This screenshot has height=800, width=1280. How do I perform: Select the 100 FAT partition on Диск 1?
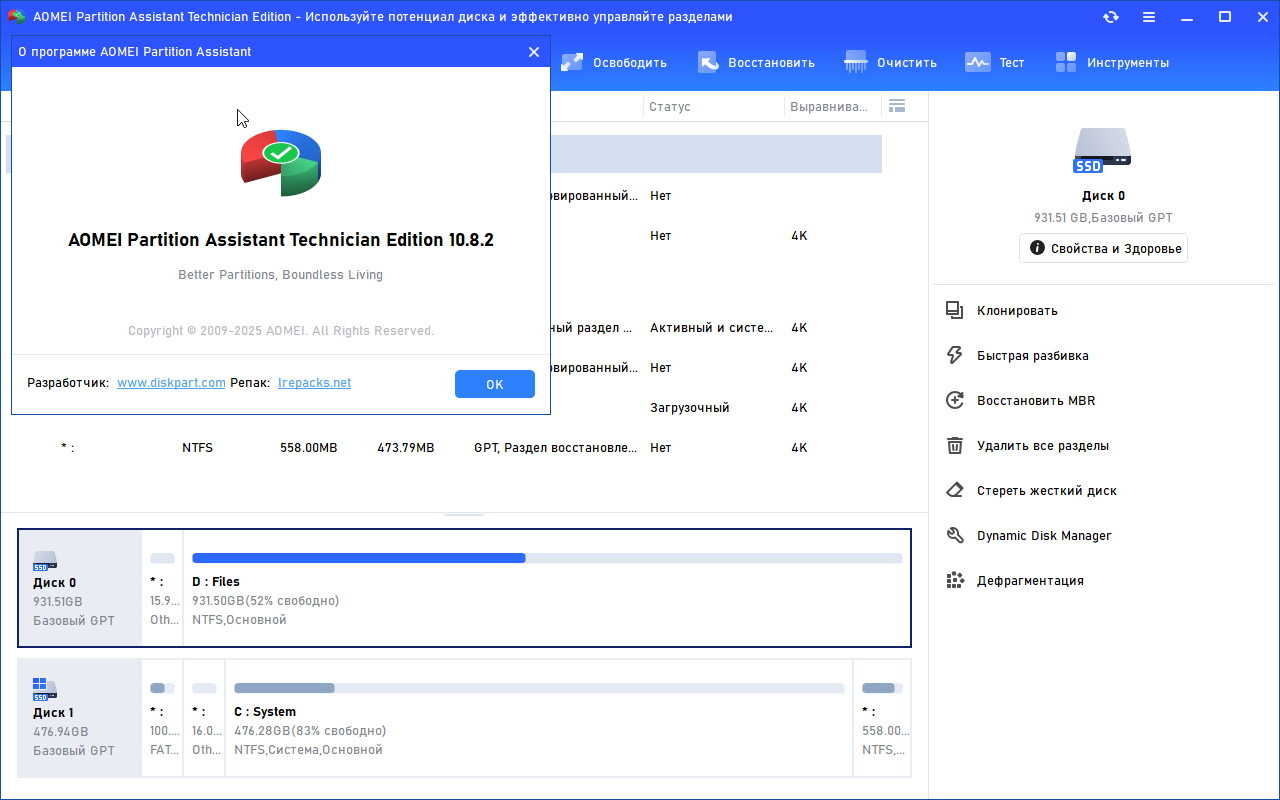(x=162, y=717)
